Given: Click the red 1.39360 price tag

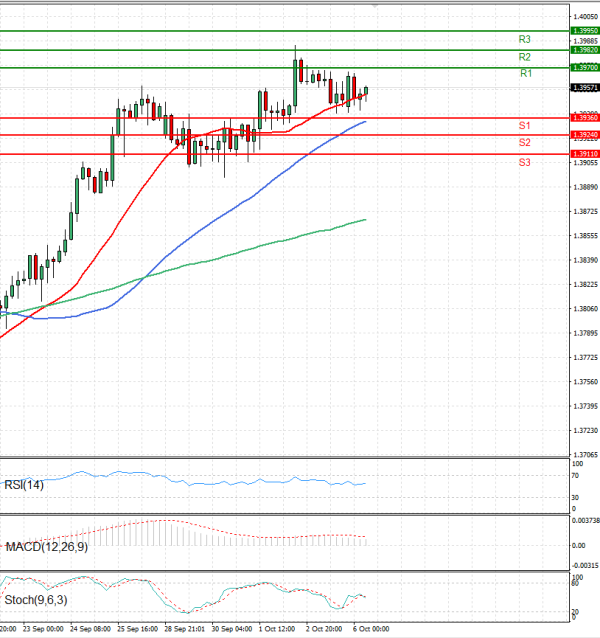Looking at the screenshot, I should point(585,118).
